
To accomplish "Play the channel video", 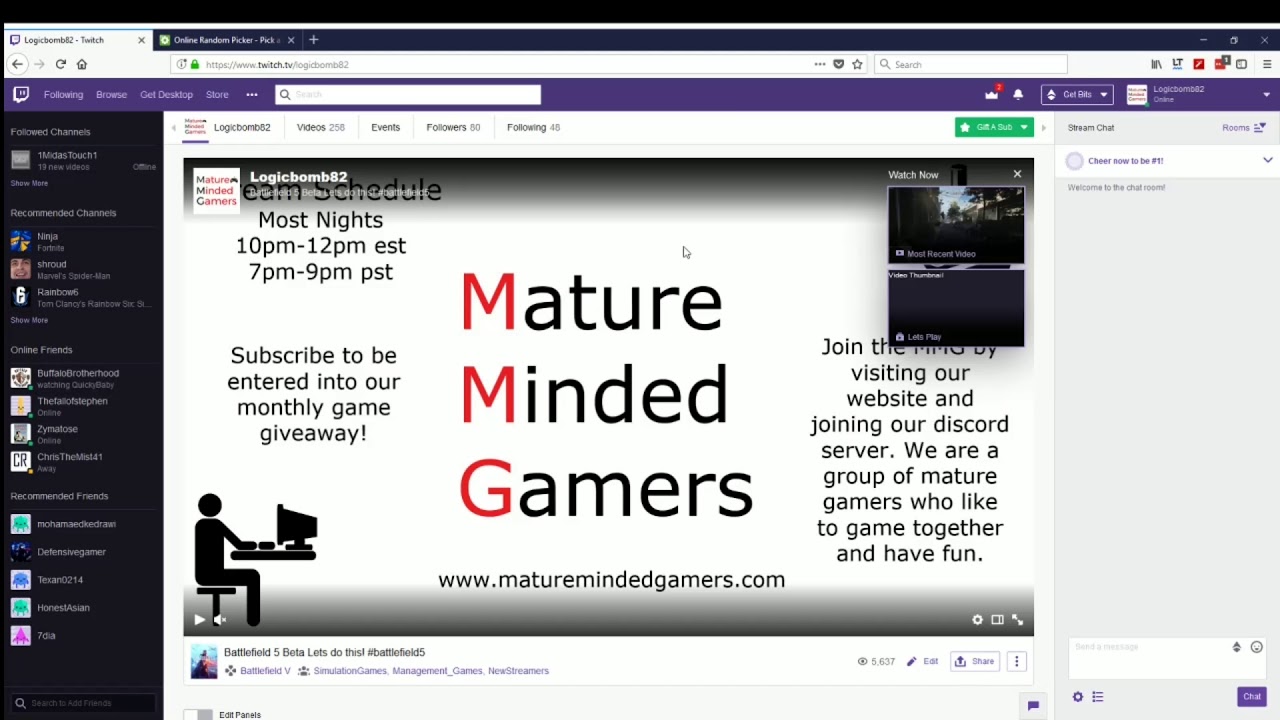I will pyautogui.click(x=199, y=620).
